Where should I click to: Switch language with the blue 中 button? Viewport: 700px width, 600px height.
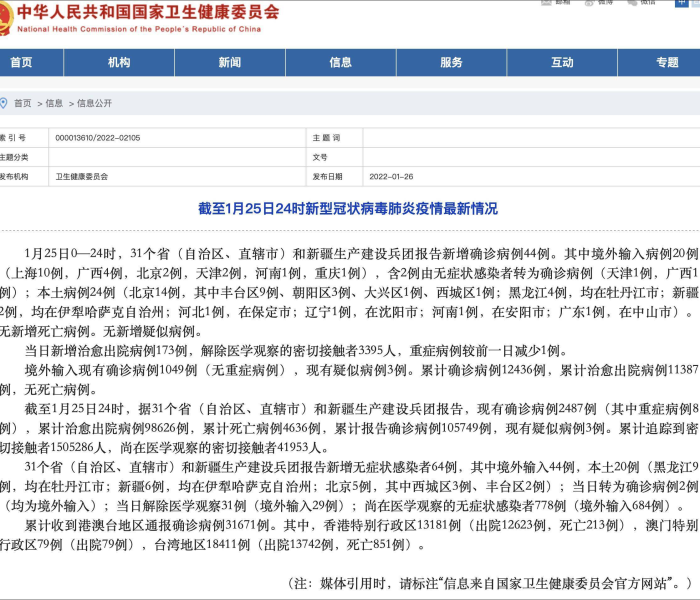click(683, 3)
